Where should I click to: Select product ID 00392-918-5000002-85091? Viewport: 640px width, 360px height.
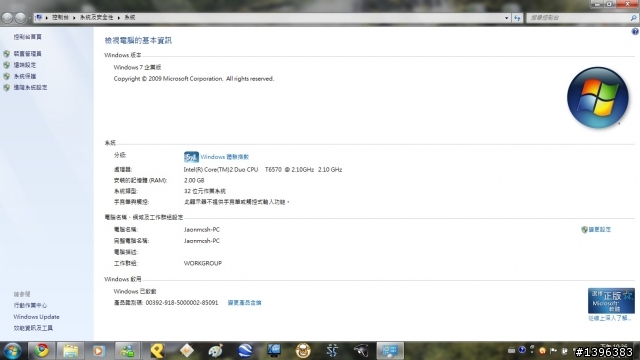[x=182, y=302]
